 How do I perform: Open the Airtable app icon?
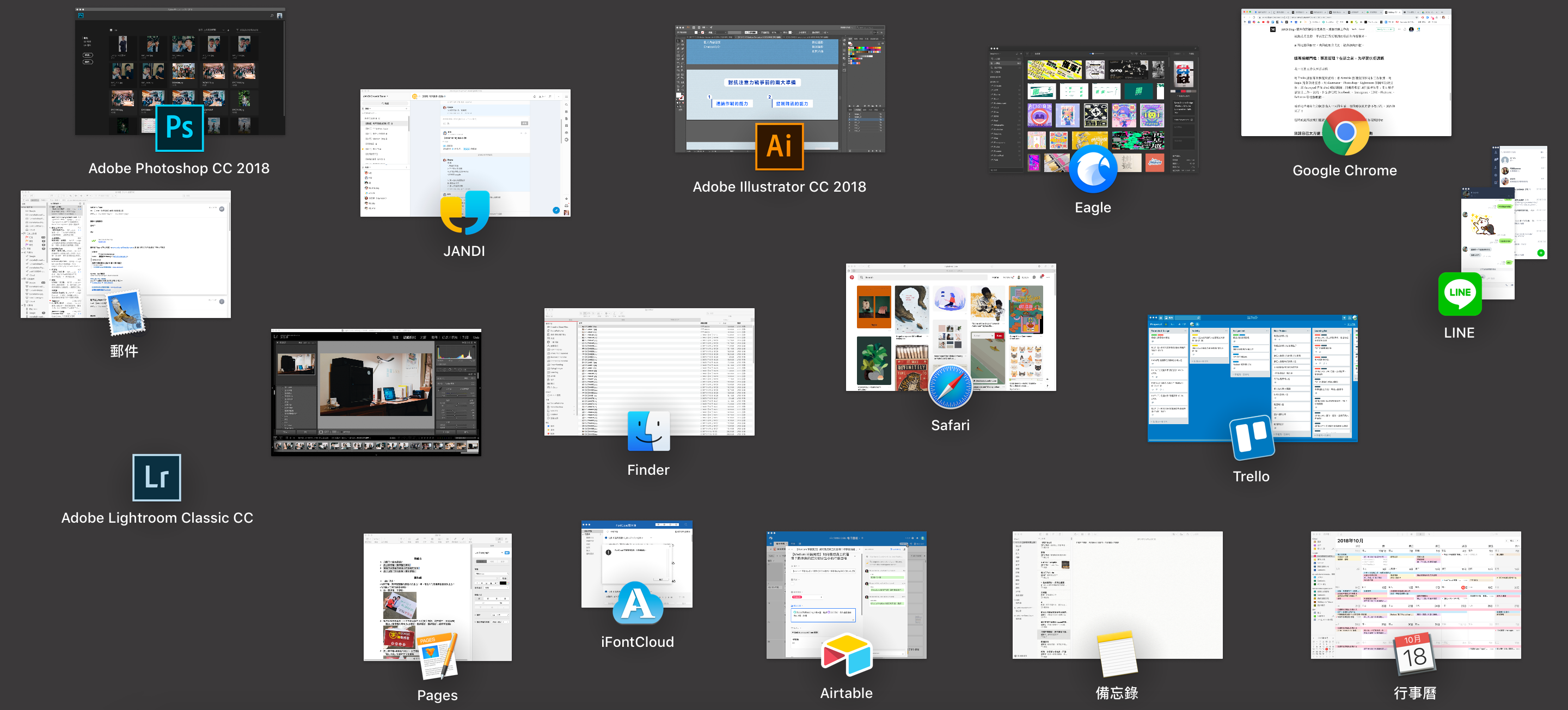846,654
